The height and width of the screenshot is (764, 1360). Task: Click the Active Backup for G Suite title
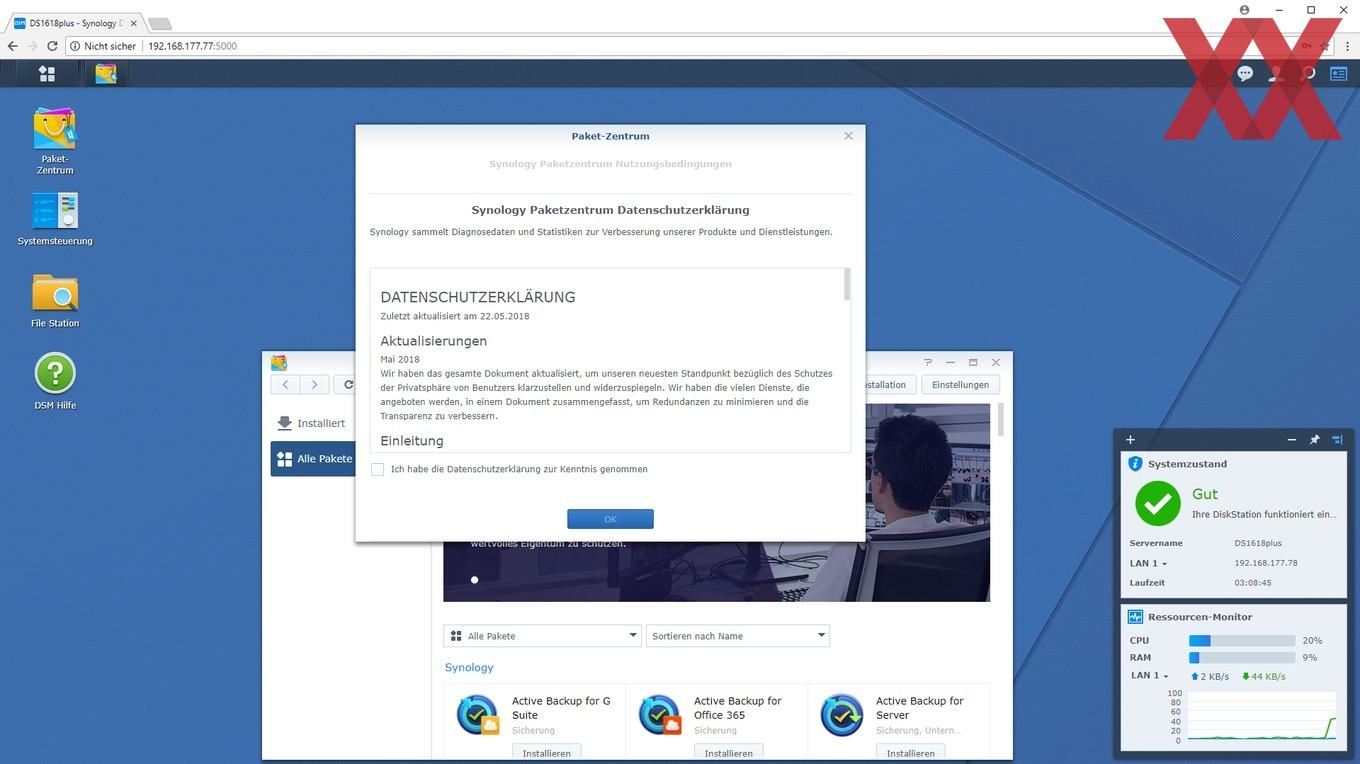pos(561,708)
